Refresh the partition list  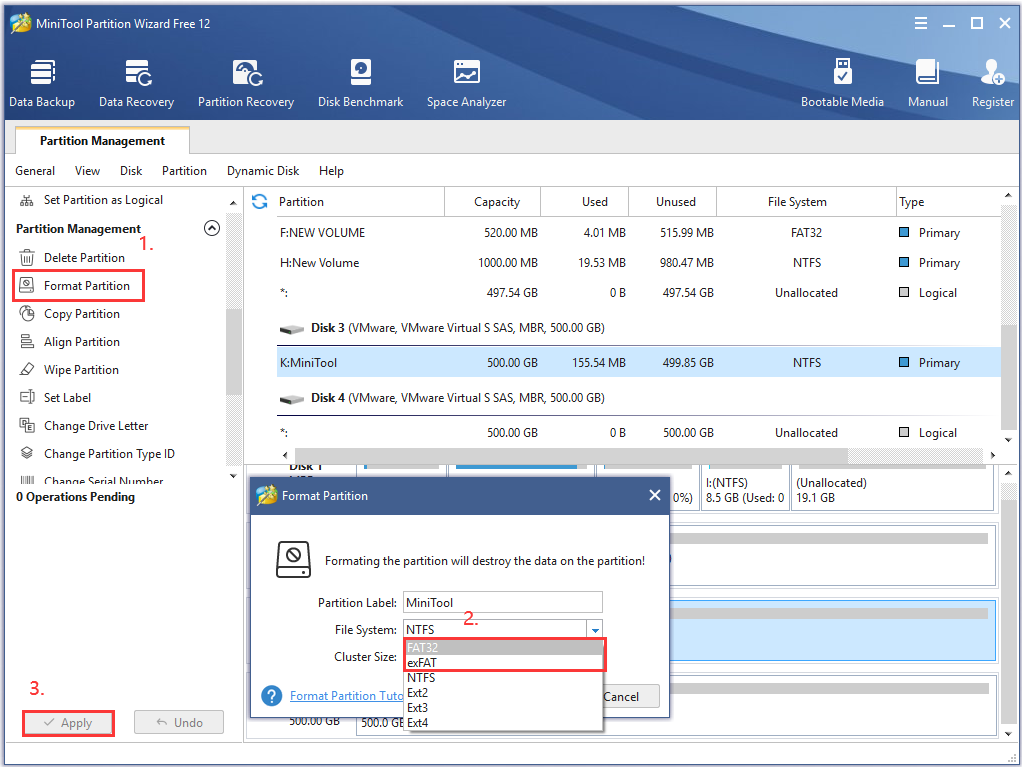click(x=259, y=201)
